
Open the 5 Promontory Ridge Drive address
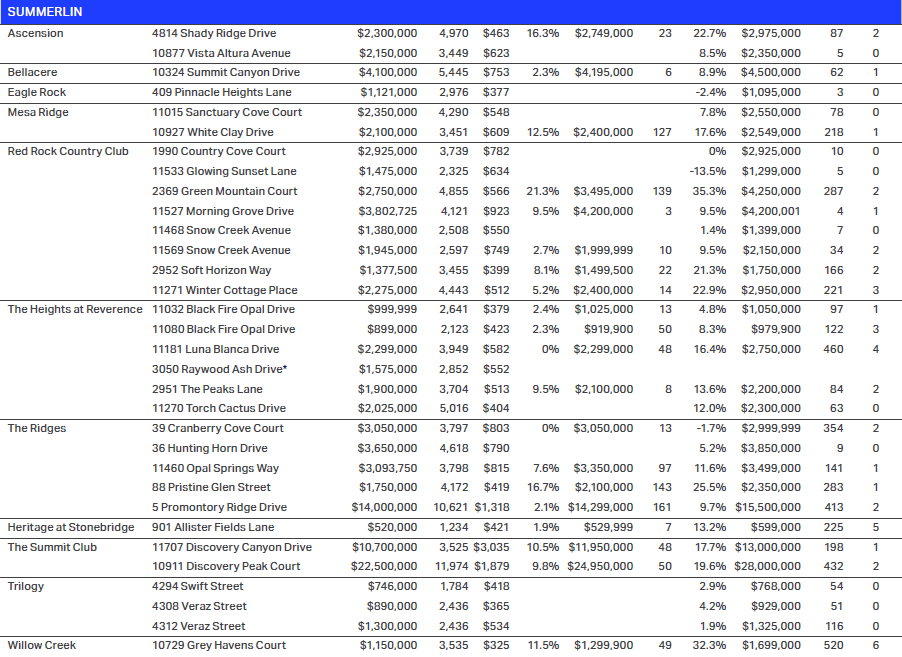pos(219,507)
